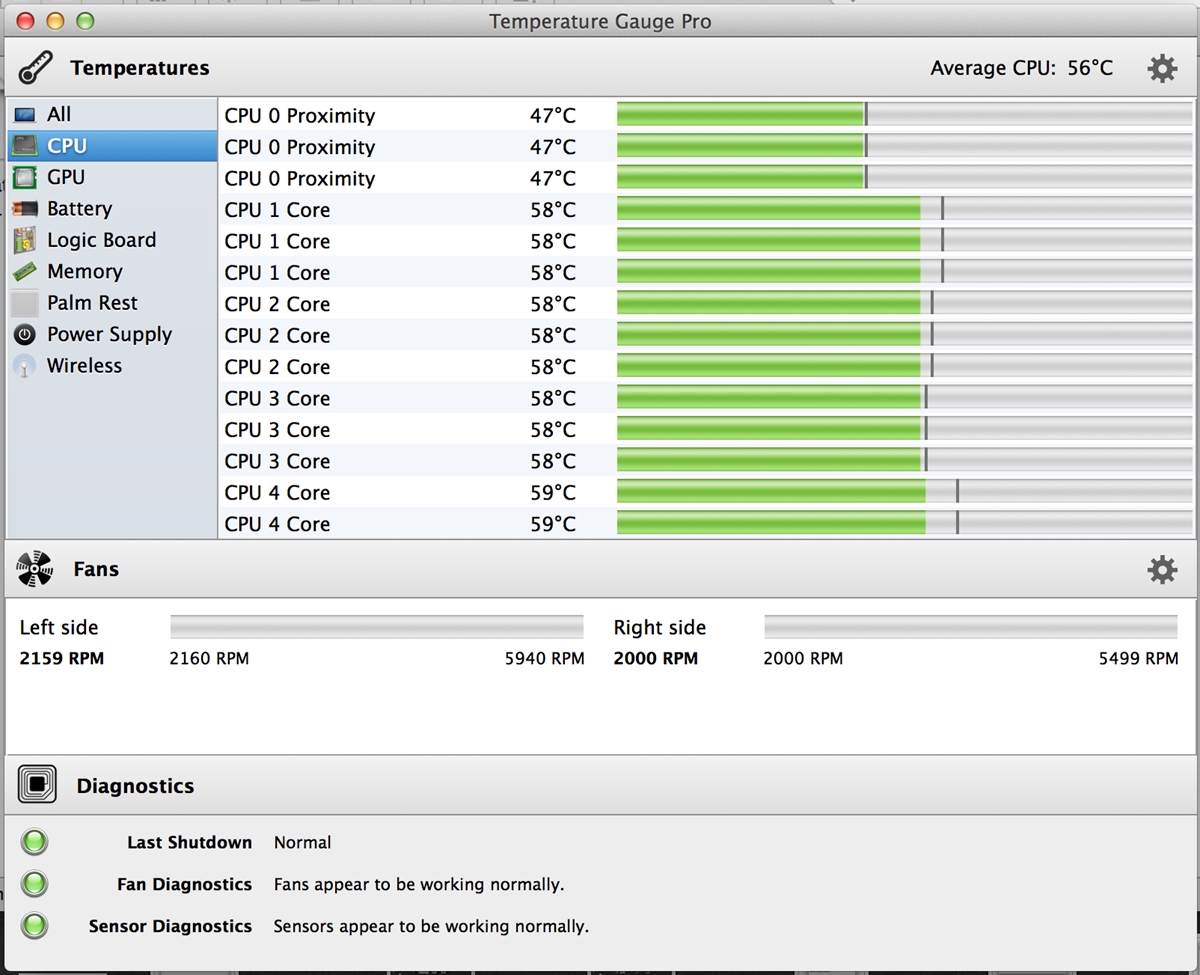Click the Temperature Gauge Pro window title
The height and width of the screenshot is (975, 1200).
coord(600,21)
